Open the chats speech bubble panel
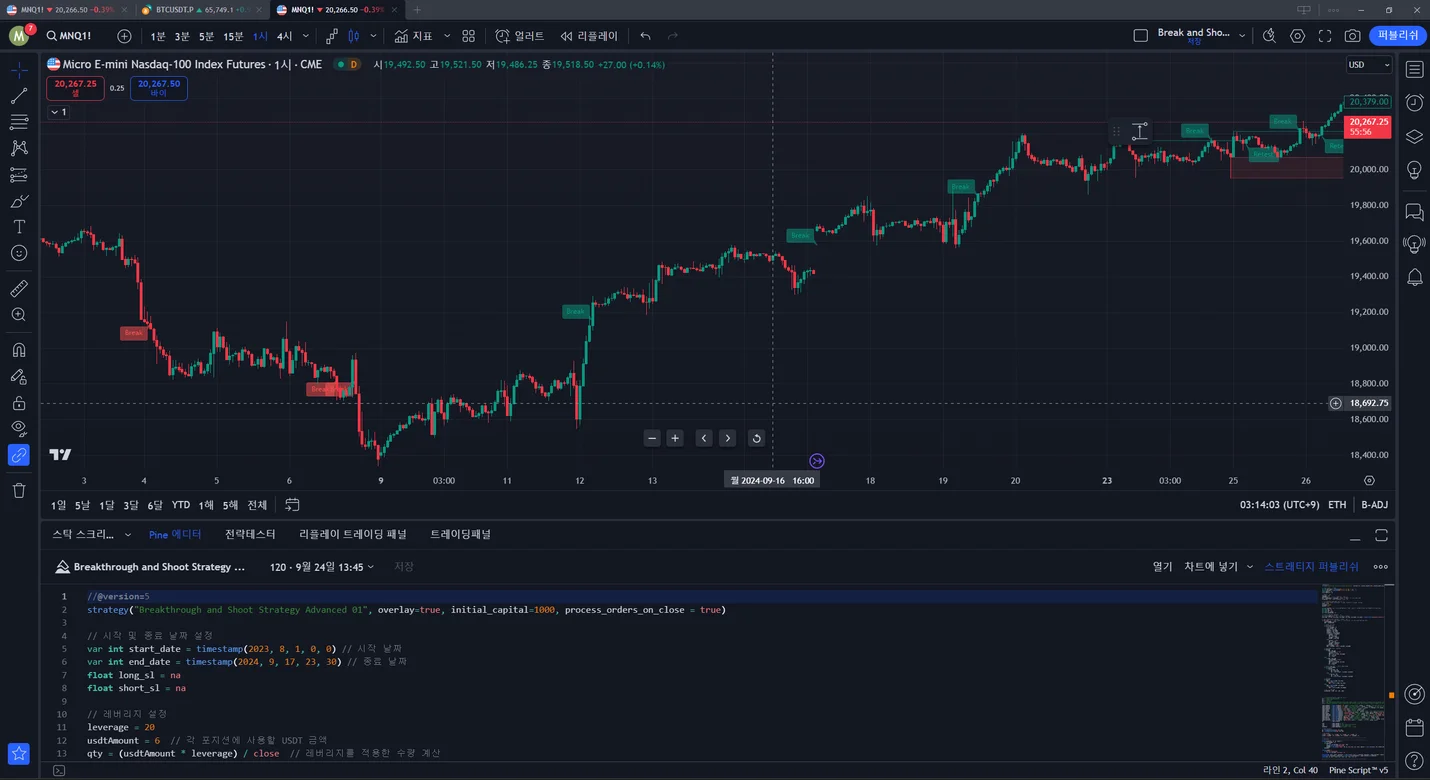Viewport: 1430px width, 780px height. 1414,212
